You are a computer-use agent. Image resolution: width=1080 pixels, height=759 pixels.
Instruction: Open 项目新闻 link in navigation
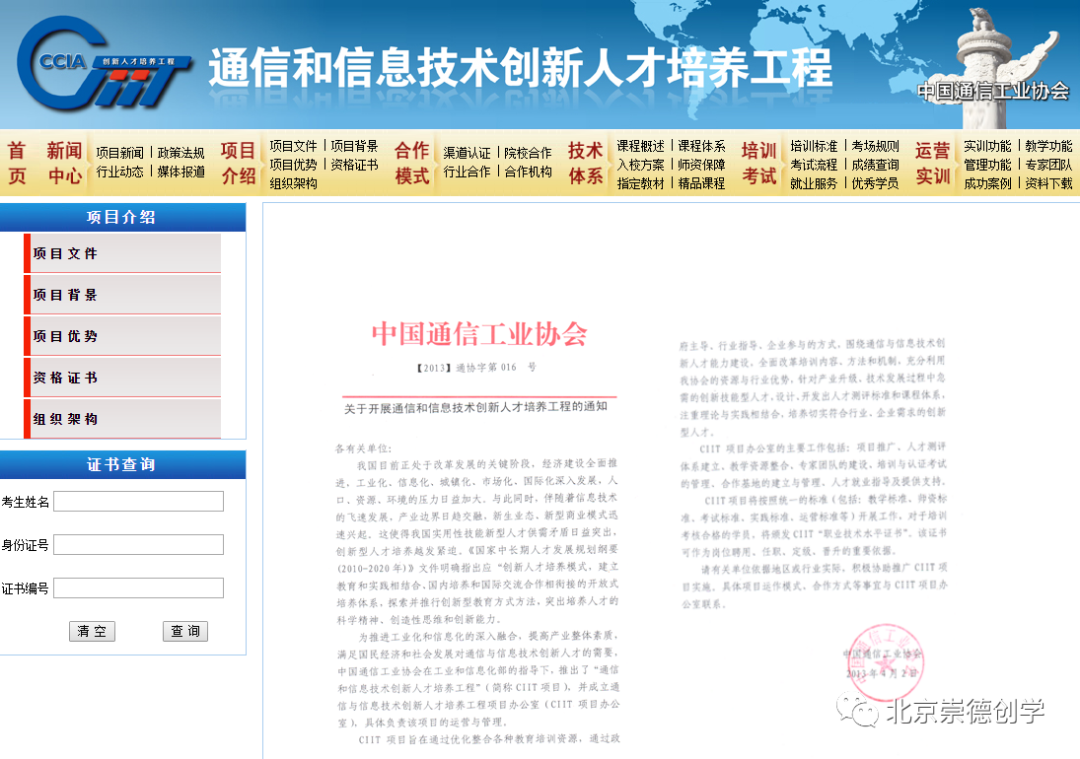tap(120, 153)
